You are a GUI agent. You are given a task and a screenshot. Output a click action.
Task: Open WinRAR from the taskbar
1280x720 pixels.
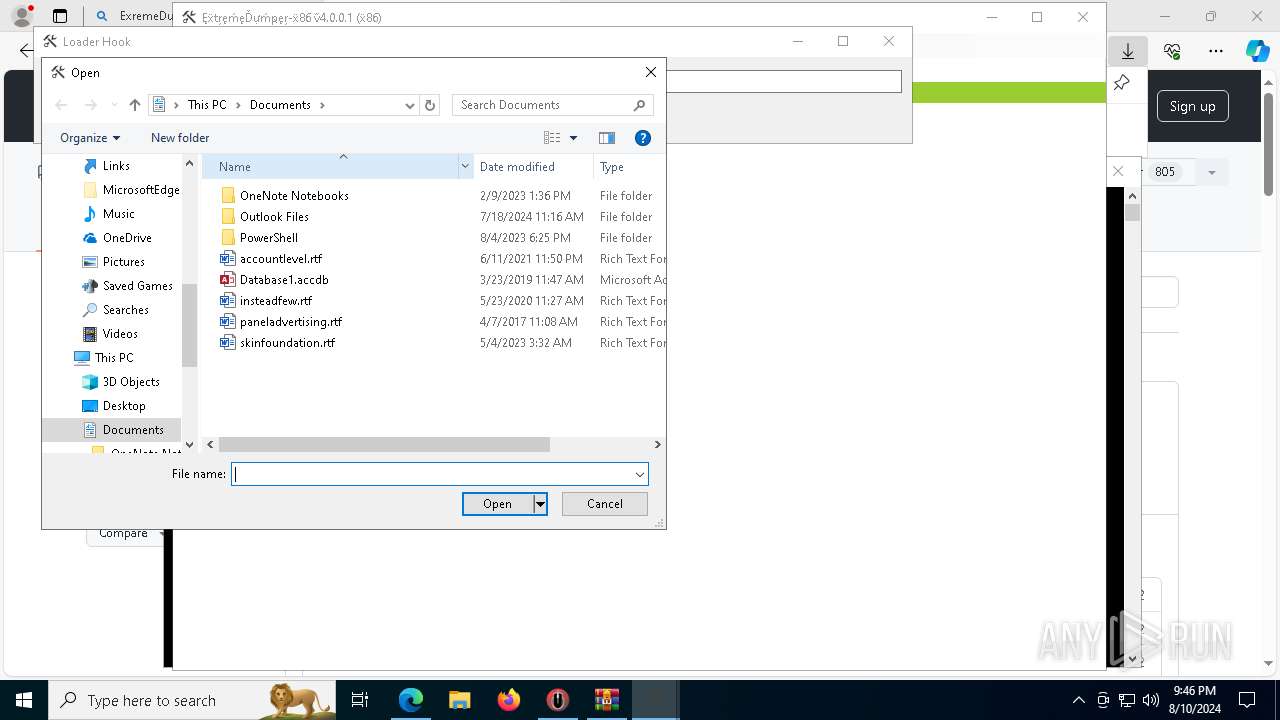point(607,700)
